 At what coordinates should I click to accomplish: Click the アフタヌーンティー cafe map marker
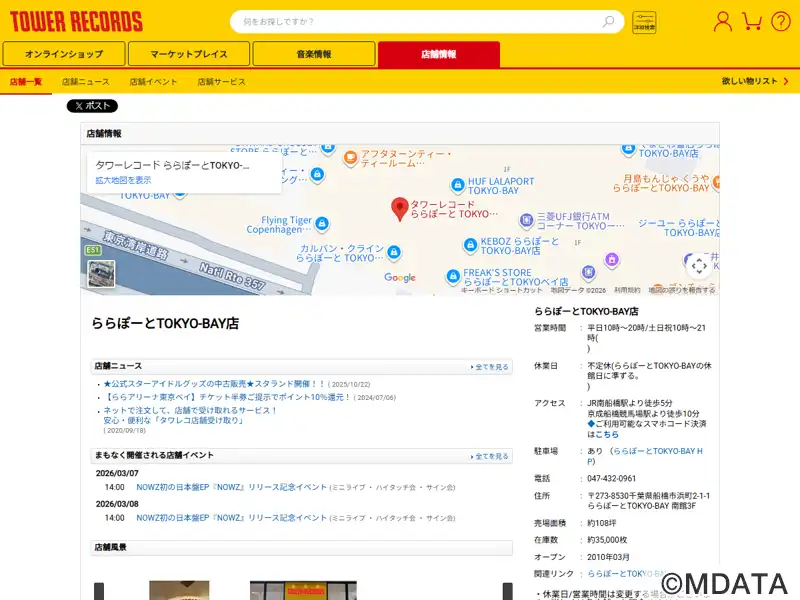(350, 158)
